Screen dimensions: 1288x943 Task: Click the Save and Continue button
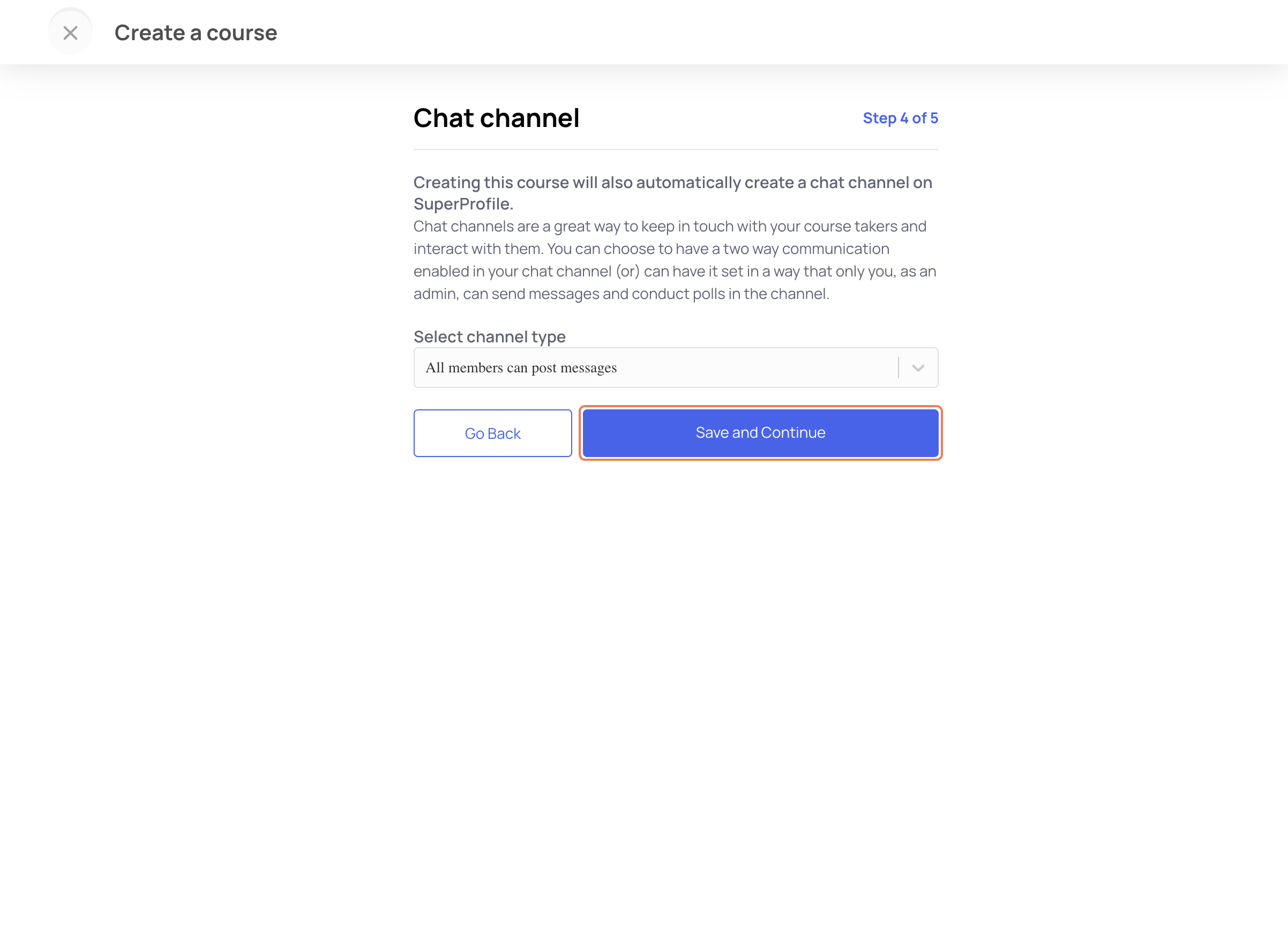pos(760,433)
